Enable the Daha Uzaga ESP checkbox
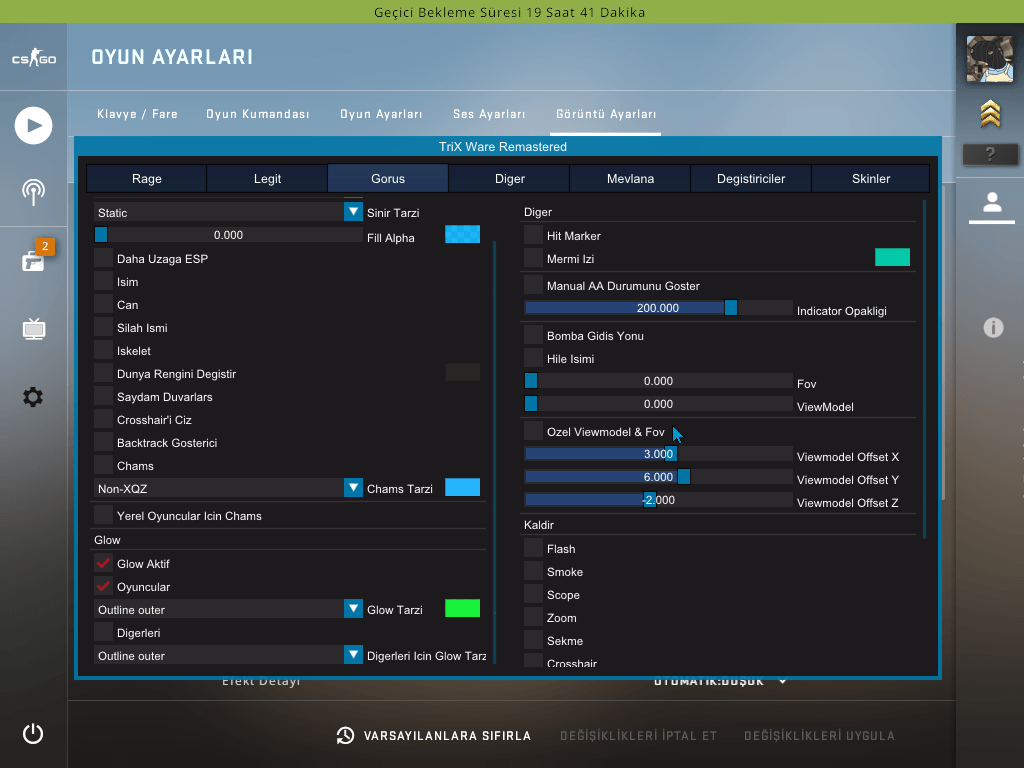 click(103, 259)
